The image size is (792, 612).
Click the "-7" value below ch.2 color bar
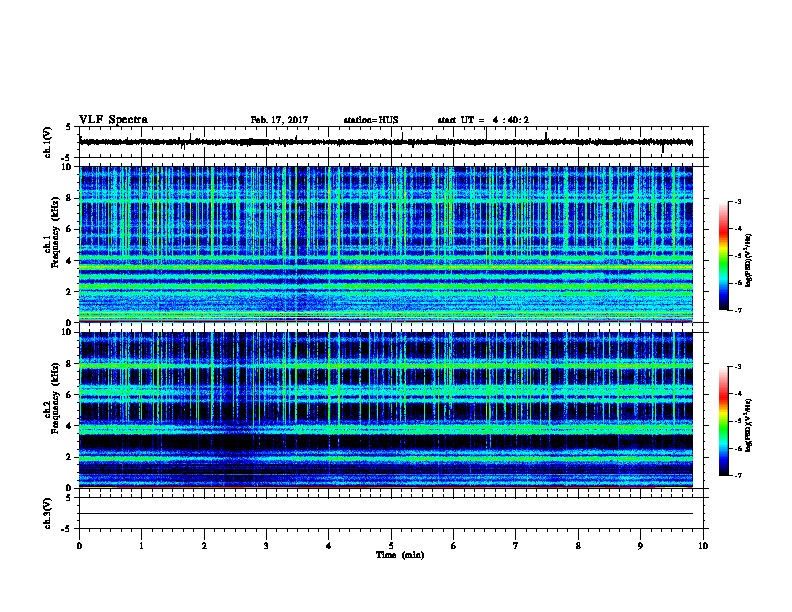pos(737,476)
